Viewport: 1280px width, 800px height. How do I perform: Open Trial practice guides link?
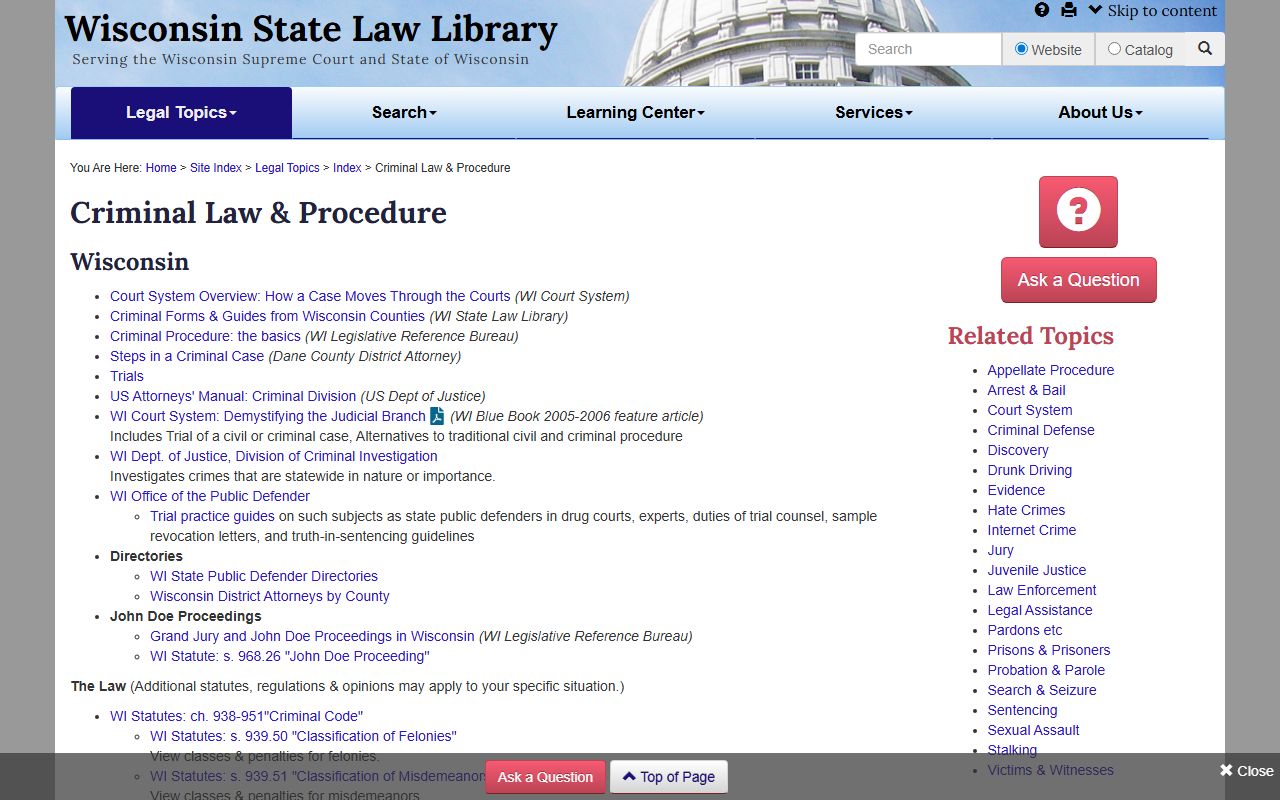point(212,516)
